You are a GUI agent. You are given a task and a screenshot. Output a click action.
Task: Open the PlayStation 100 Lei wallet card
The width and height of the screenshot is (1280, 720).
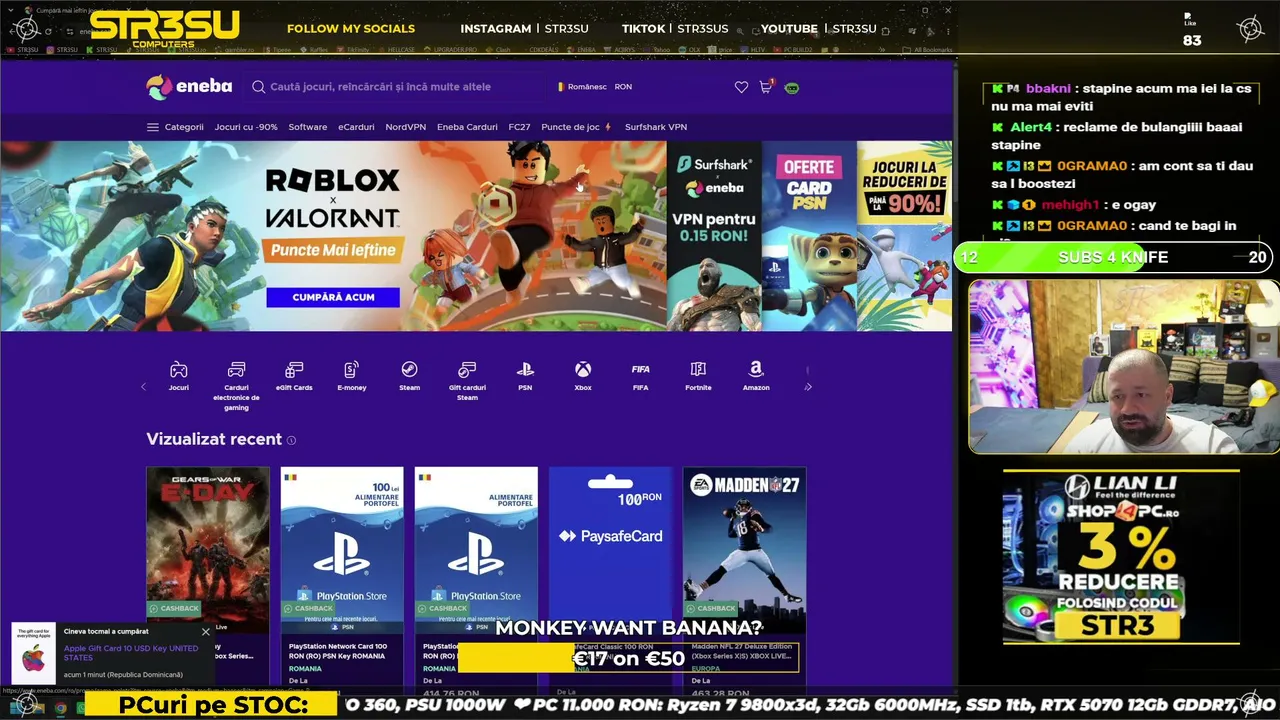[342, 578]
